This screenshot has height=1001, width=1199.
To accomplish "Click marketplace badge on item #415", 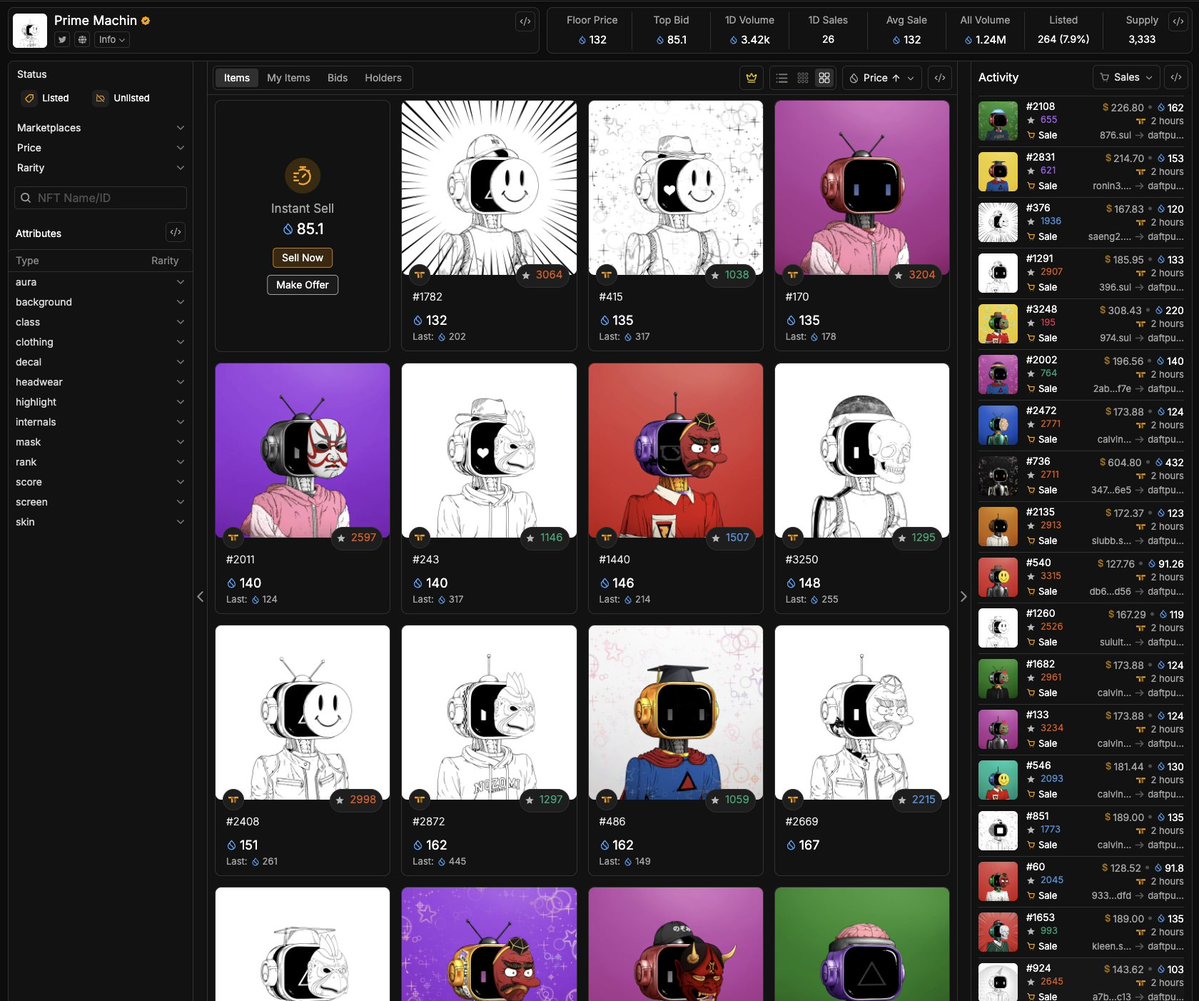I will pos(606,275).
